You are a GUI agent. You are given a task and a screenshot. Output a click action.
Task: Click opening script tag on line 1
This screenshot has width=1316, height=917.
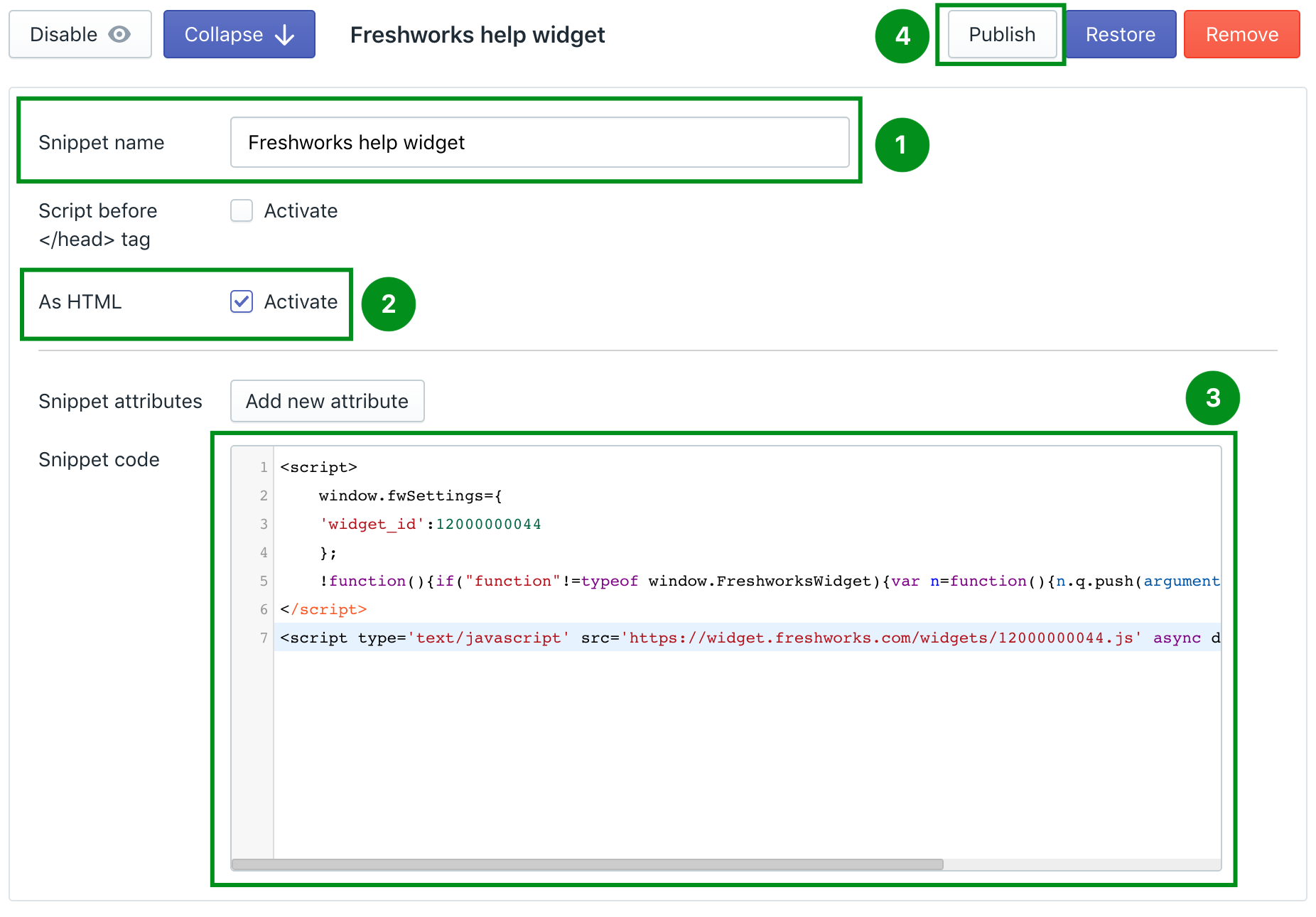pos(318,467)
